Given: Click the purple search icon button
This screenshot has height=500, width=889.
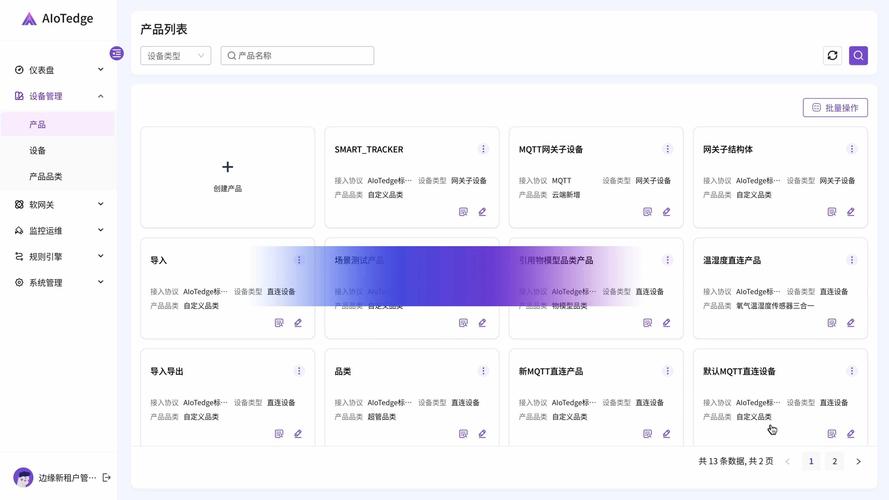Looking at the screenshot, I should (858, 56).
